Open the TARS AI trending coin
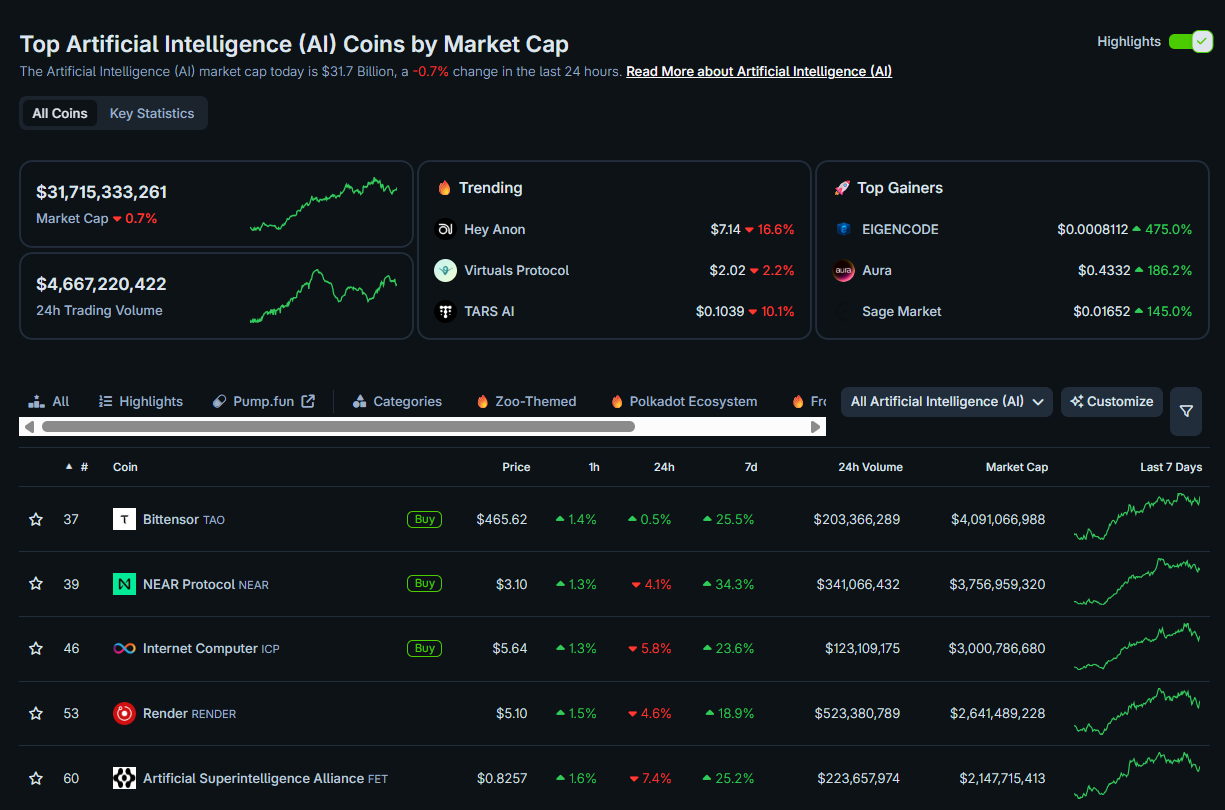Screen dimensions: 1225x810 coord(489,311)
